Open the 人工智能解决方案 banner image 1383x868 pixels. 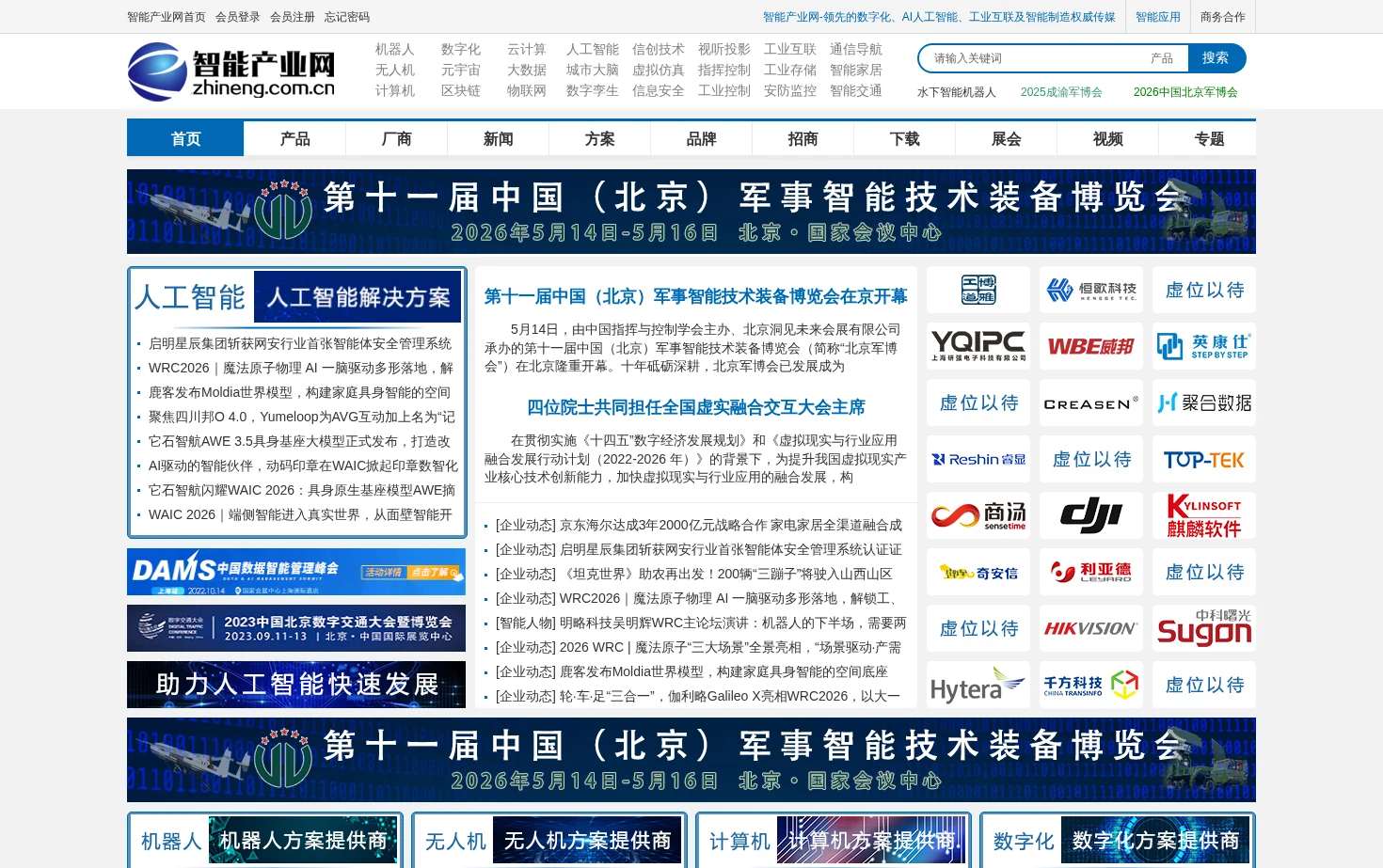[358, 297]
